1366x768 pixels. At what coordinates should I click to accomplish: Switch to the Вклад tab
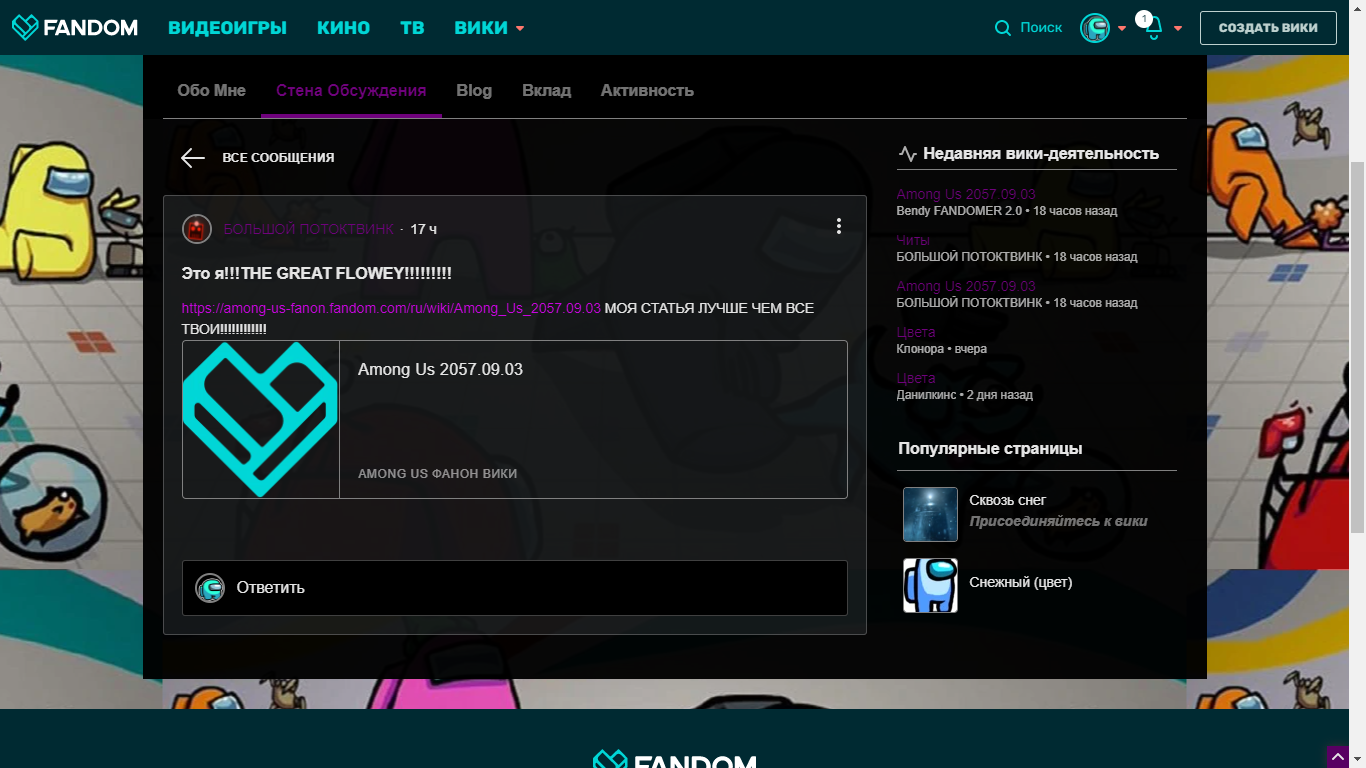(546, 90)
